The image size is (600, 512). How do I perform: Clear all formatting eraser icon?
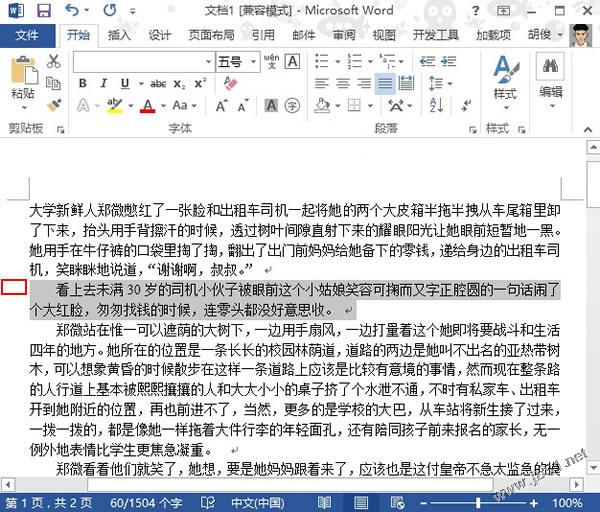[230, 83]
